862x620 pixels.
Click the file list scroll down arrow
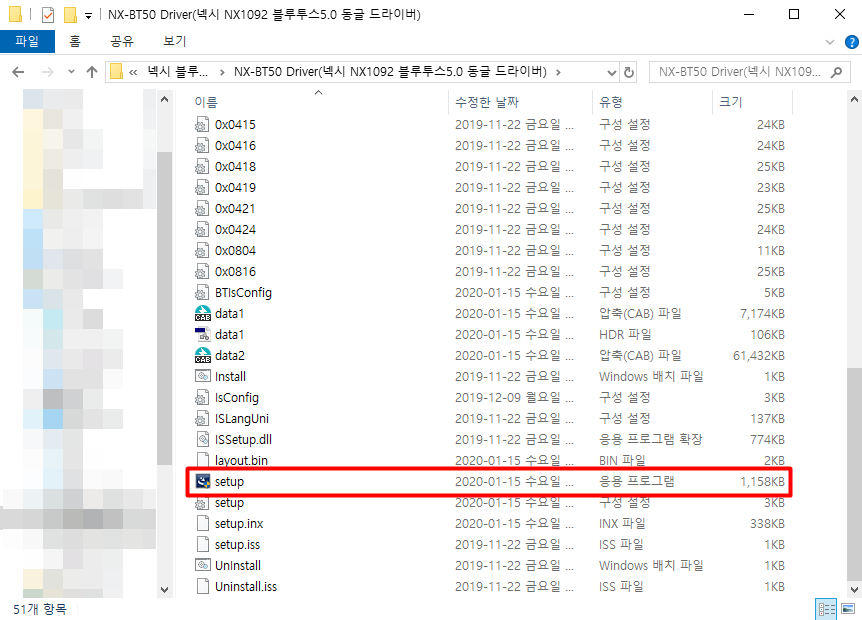(854, 590)
